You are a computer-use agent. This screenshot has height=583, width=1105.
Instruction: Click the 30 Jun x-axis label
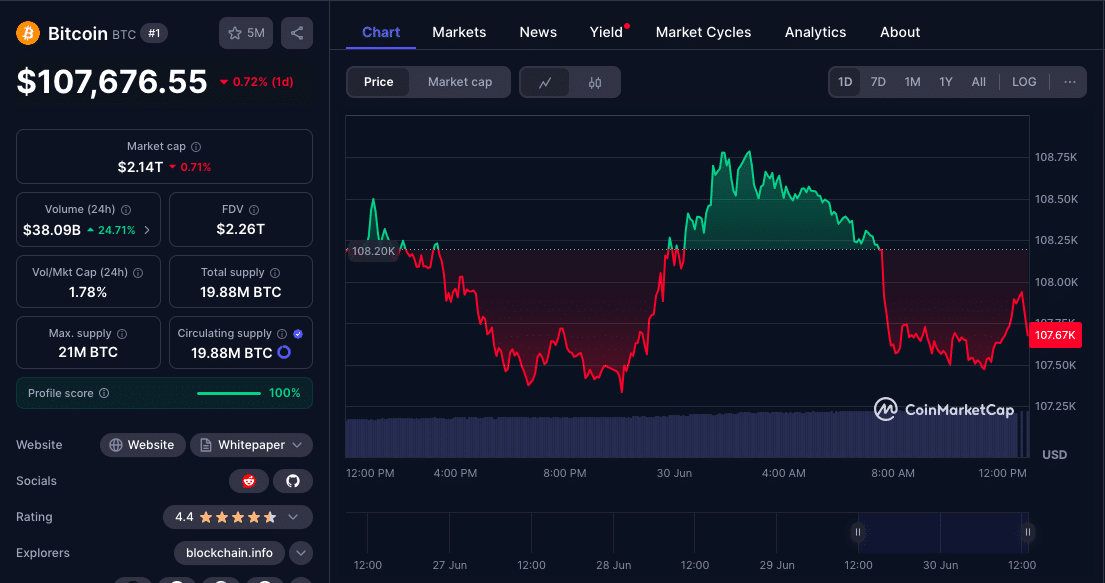tap(674, 473)
